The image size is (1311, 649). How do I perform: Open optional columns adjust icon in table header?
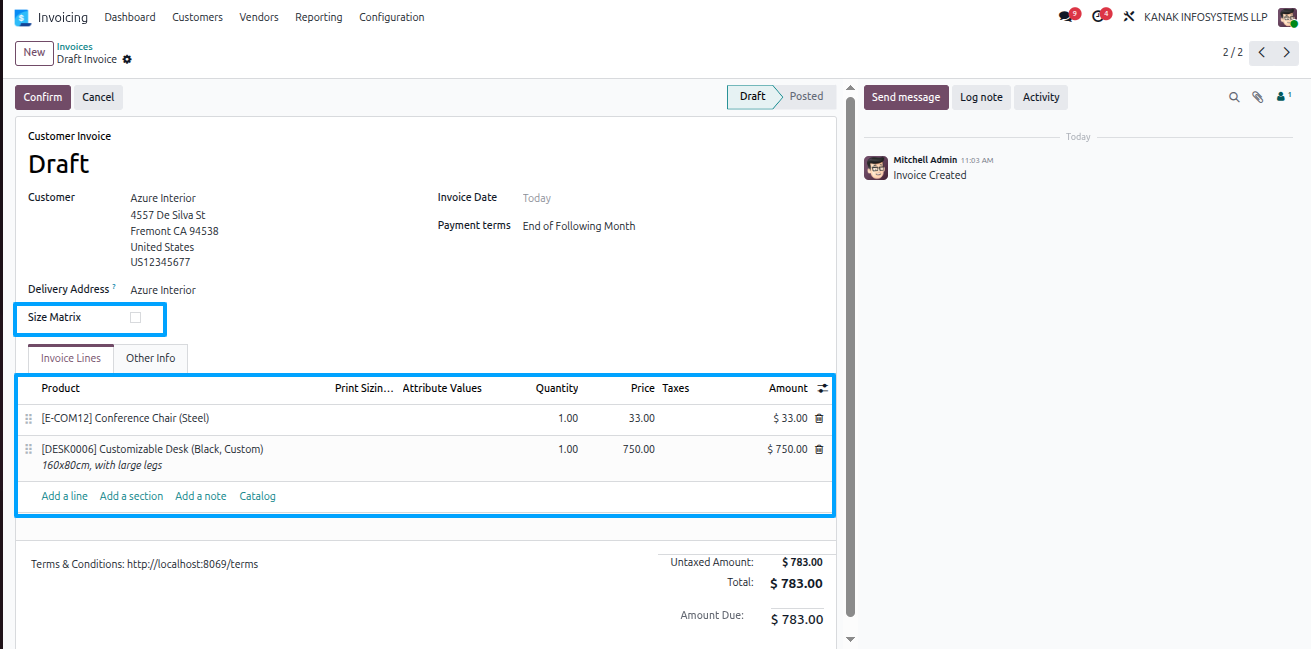[x=823, y=388]
